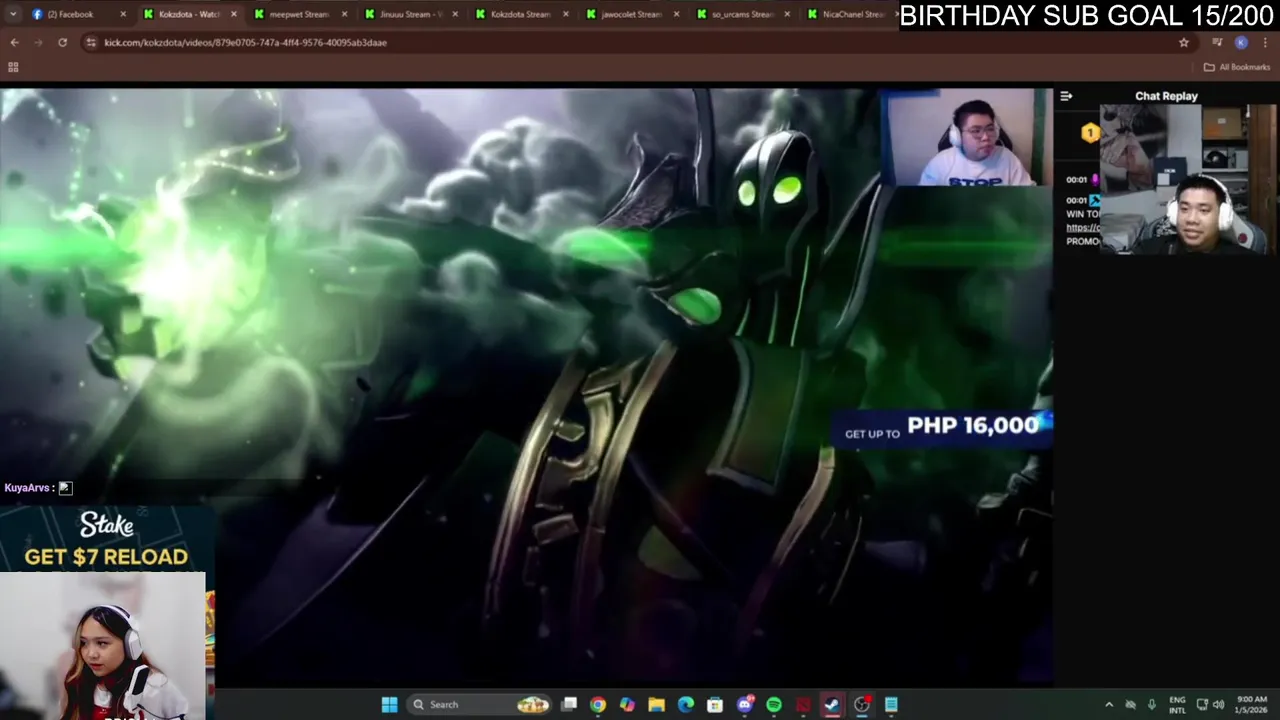View site information icon in address bar
Screen dimensions: 1280x720
point(91,42)
